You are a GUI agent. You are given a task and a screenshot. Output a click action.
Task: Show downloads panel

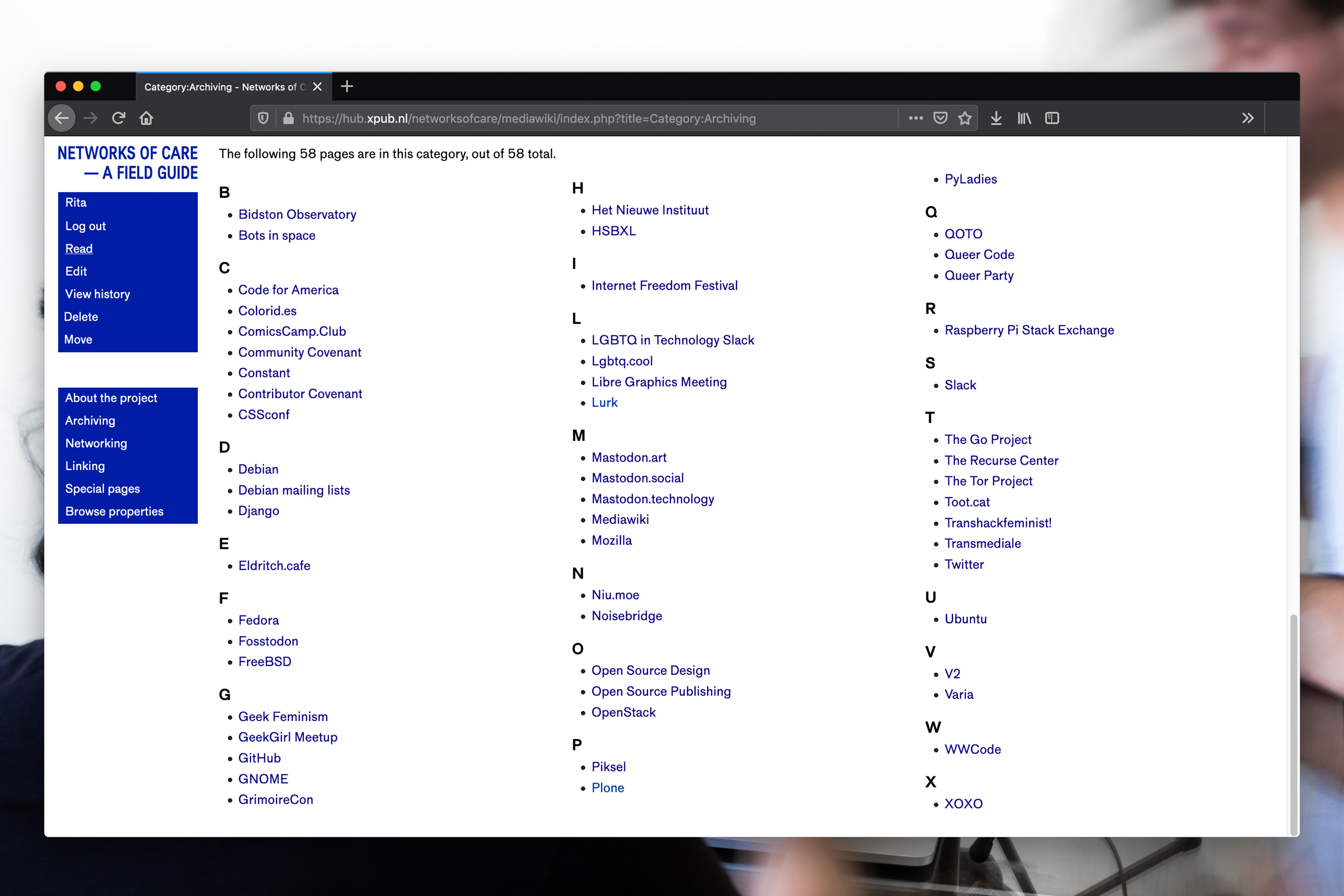(996, 118)
